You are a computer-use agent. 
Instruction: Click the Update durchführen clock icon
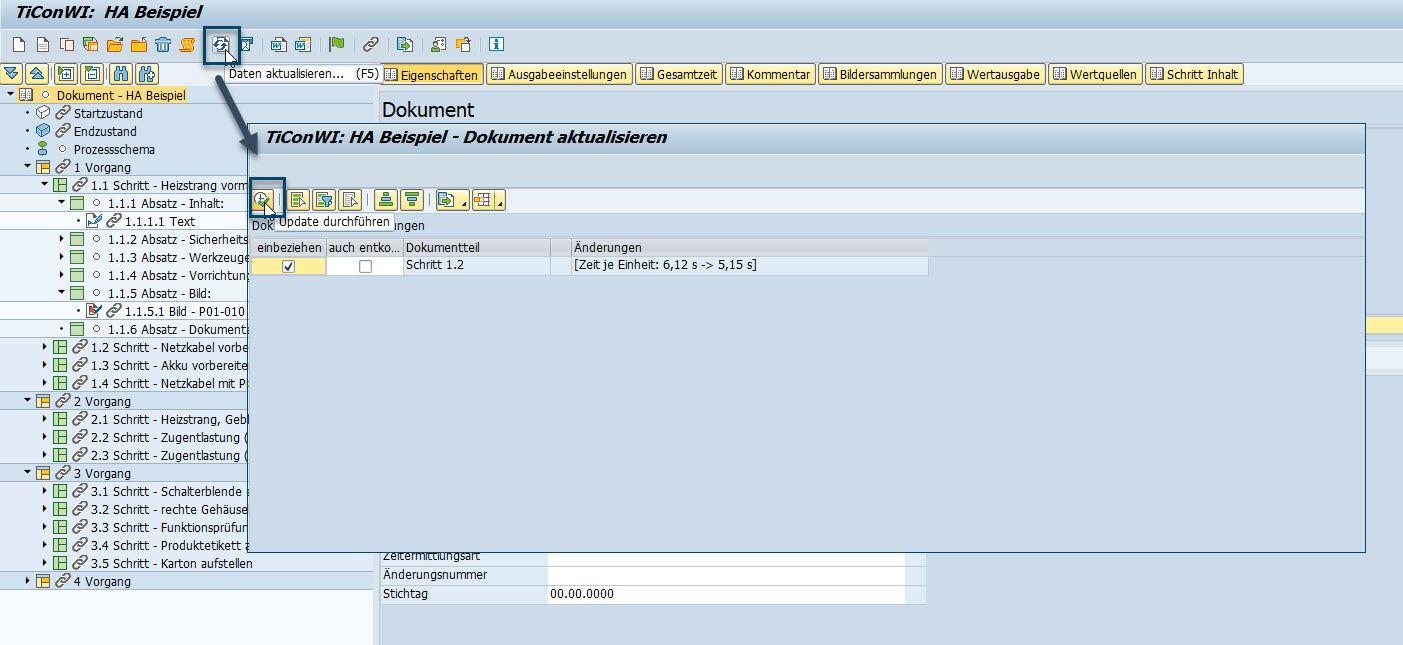(262, 200)
